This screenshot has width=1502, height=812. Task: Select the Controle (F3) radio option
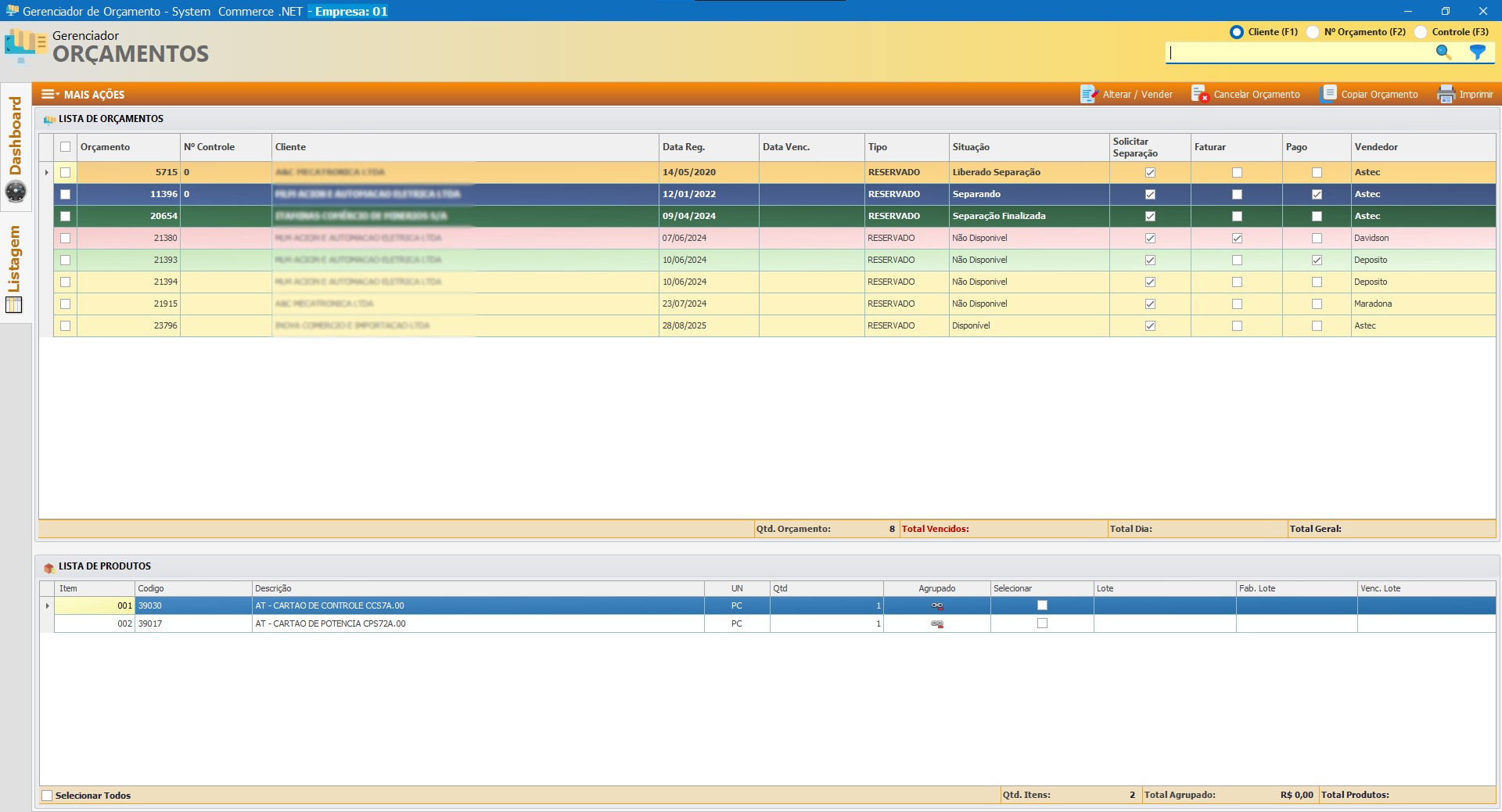[1421, 32]
